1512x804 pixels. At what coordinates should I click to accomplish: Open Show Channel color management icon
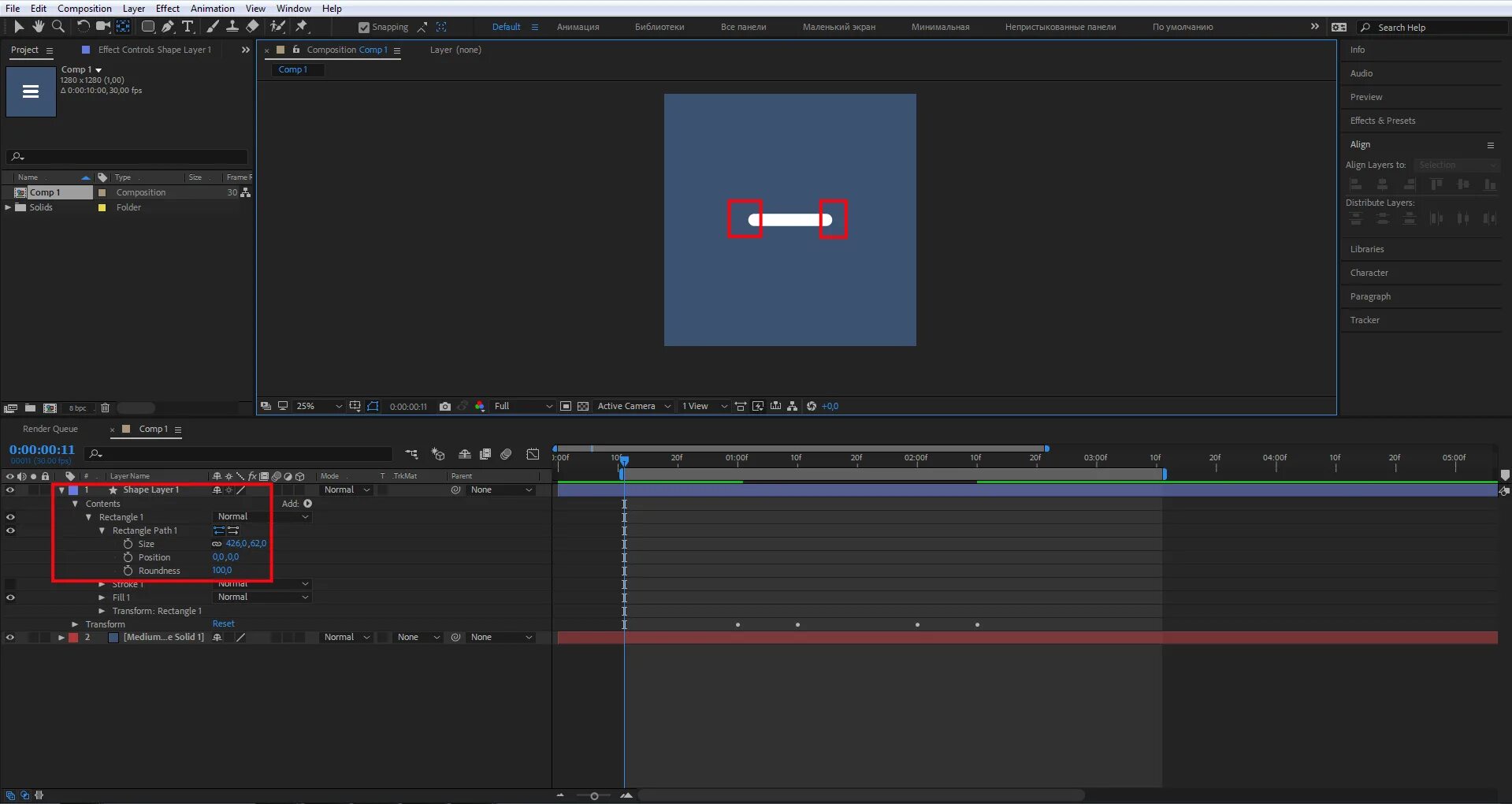480,407
